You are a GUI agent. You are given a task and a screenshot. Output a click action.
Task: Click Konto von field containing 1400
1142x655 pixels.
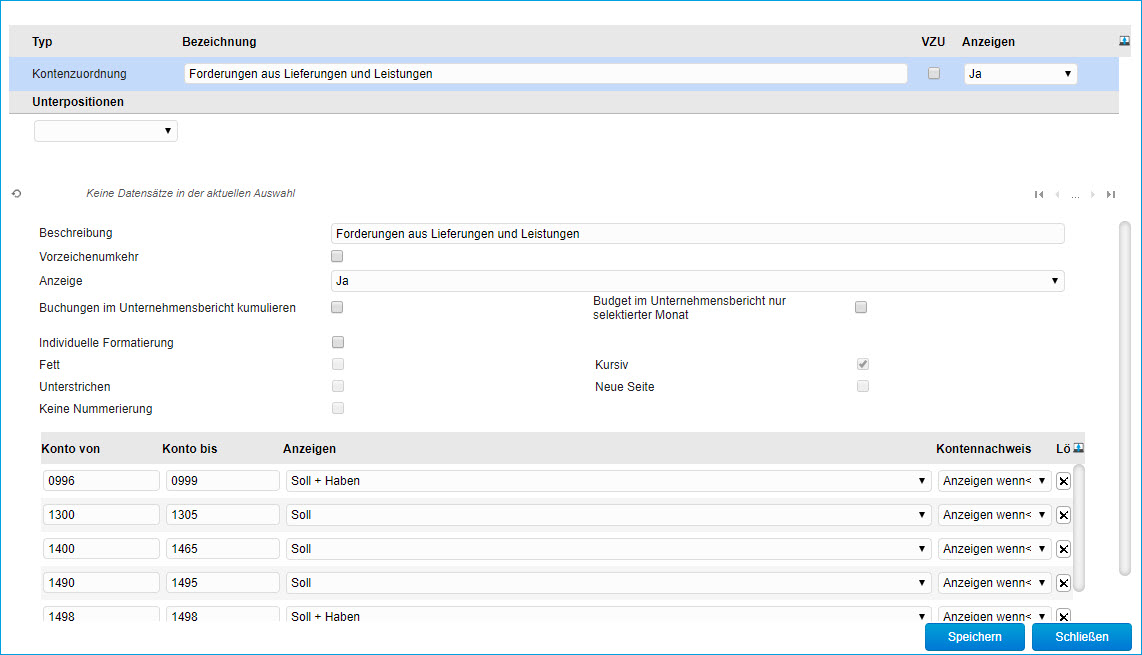coord(101,549)
